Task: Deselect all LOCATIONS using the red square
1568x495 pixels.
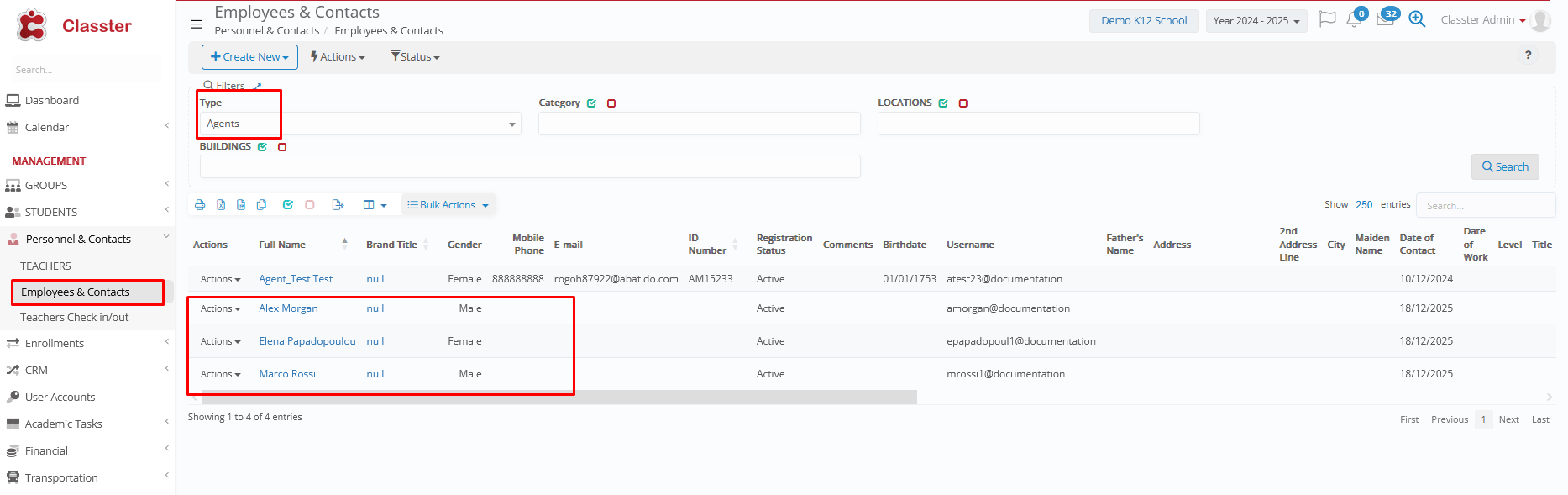Action: pyautogui.click(x=963, y=103)
